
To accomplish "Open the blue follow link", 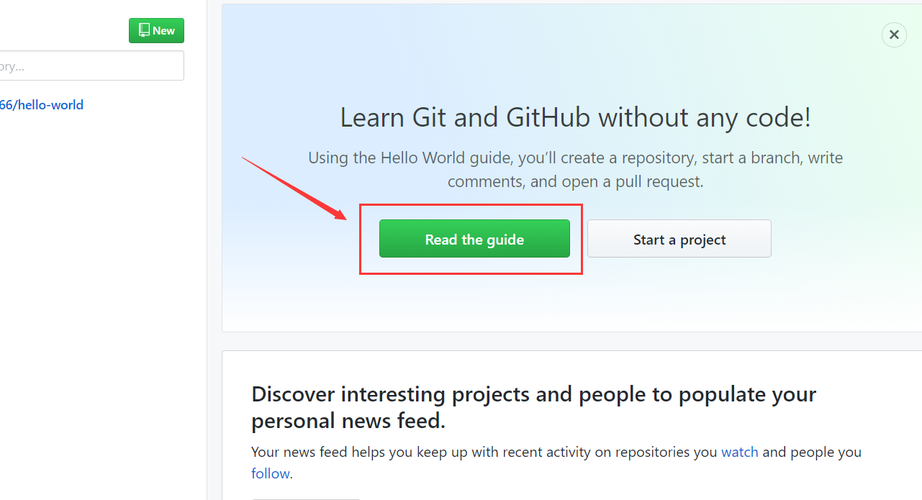I will coord(270,473).
